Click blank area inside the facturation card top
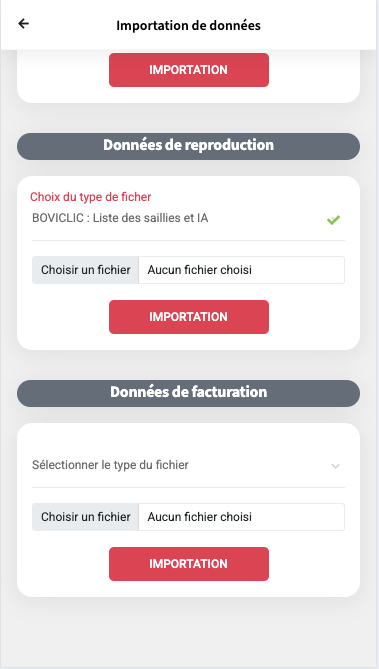The width and height of the screenshot is (379, 669). [x=188, y=436]
